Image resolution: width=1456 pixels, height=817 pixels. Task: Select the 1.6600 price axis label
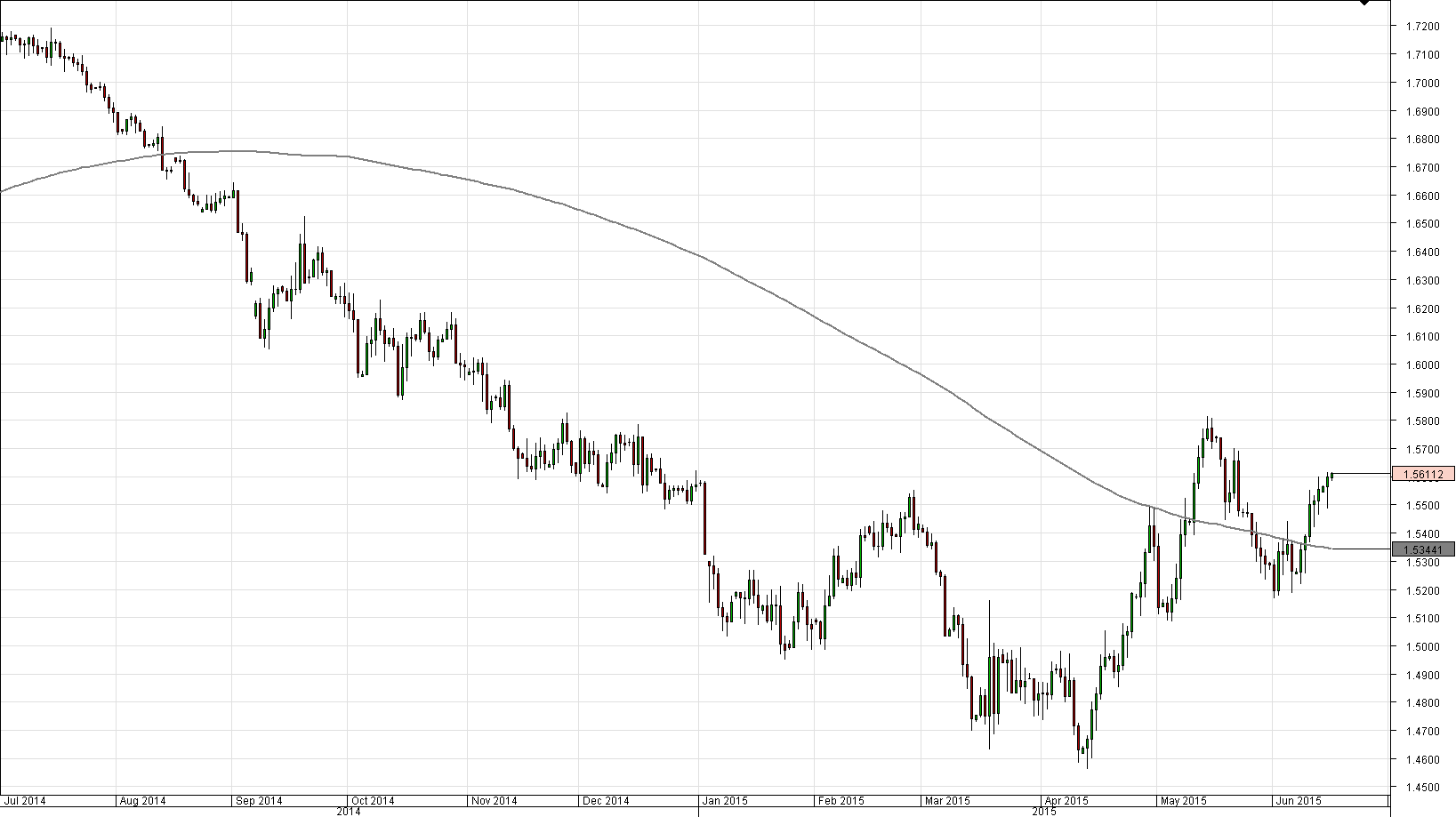click(x=1422, y=196)
